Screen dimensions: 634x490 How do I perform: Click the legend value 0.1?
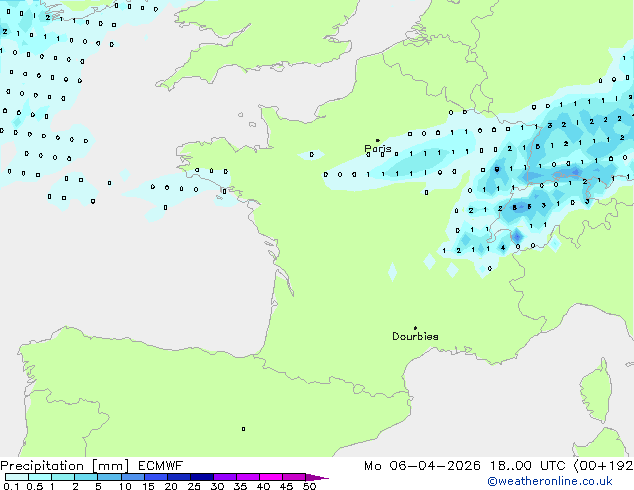(11, 486)
